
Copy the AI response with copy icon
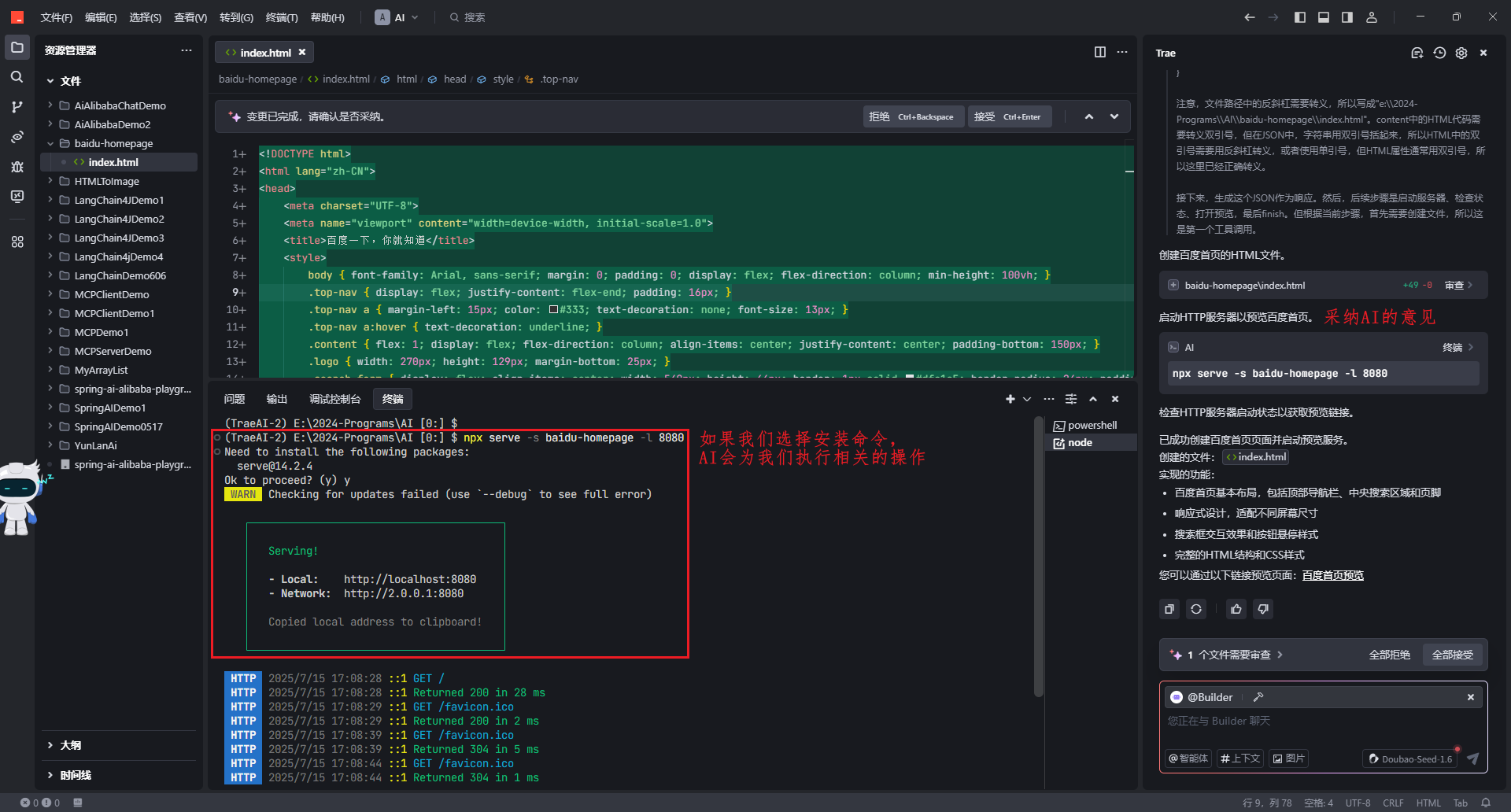coord(1169,609)
